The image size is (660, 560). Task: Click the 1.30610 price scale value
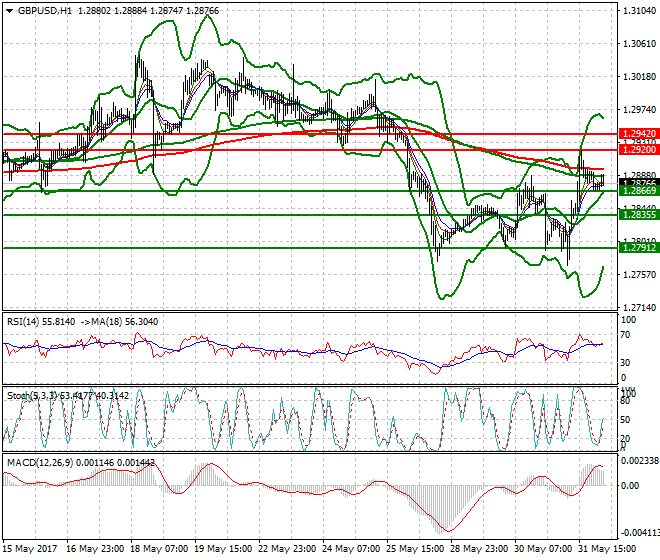tap(639, 43)
